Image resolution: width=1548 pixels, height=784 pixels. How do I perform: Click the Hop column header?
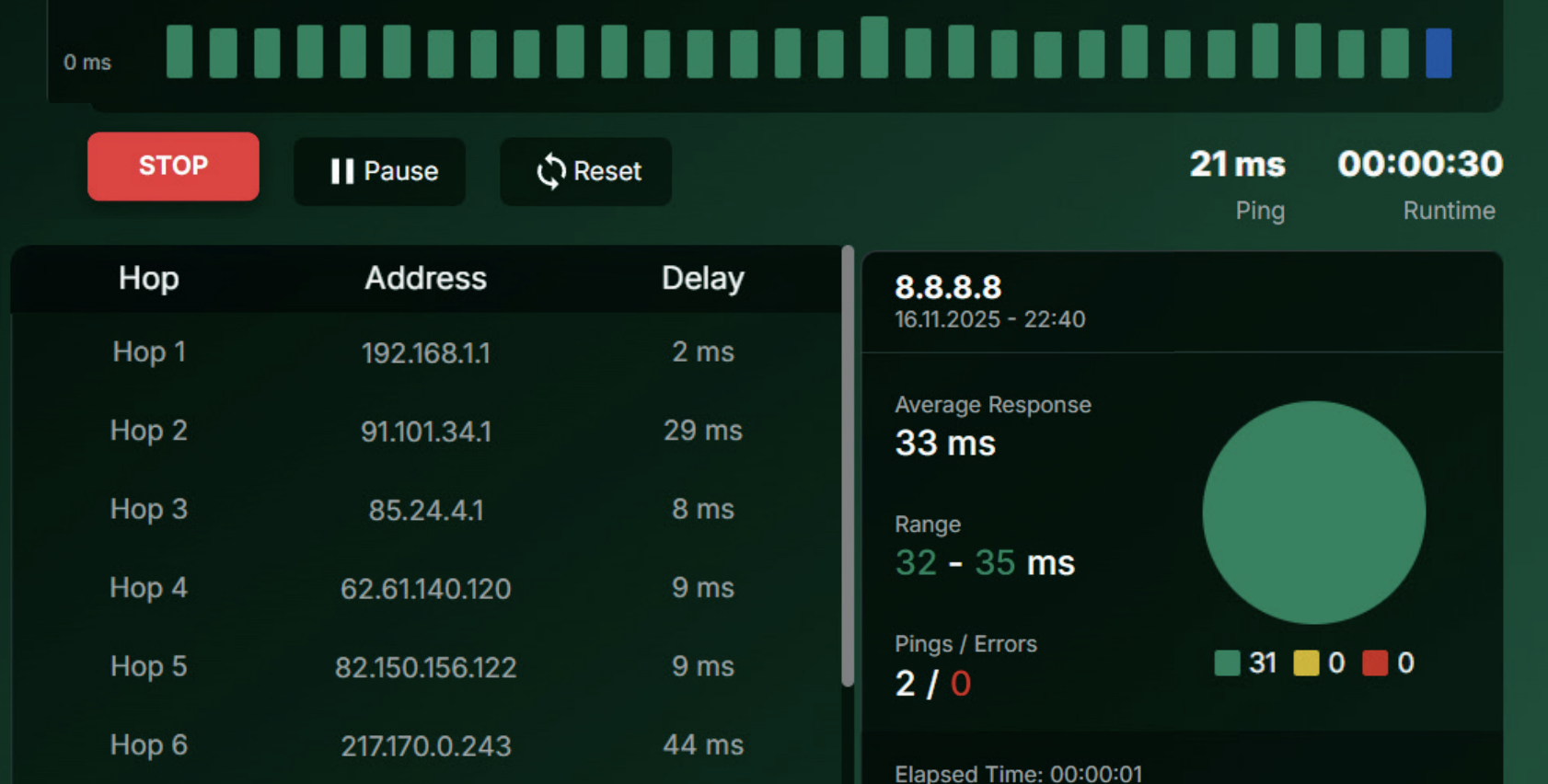coord(148,279)
